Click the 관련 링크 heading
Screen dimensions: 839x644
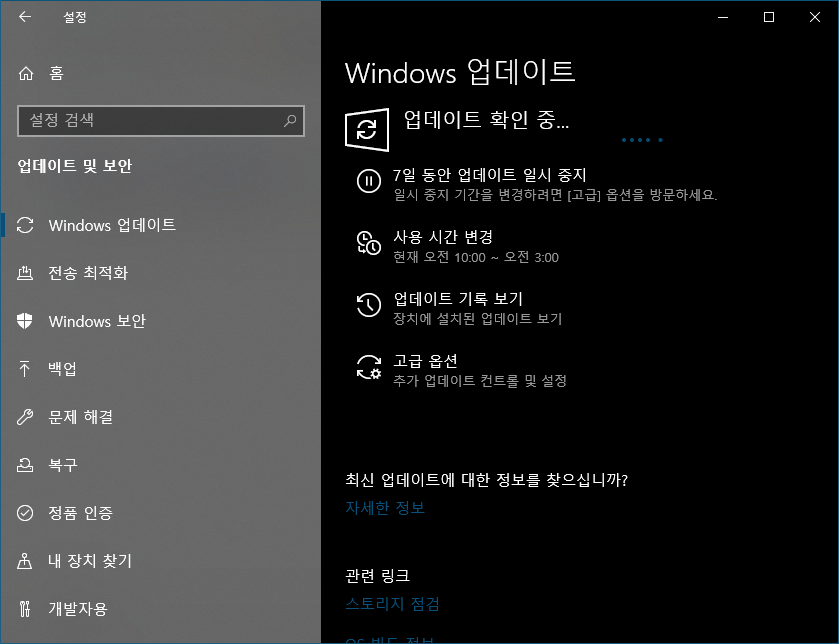(x=378, y=576)
